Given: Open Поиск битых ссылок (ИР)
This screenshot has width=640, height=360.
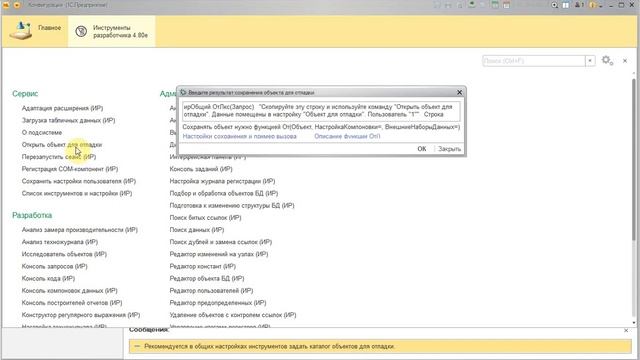Looking at the screenshot, I should point(205,218).
